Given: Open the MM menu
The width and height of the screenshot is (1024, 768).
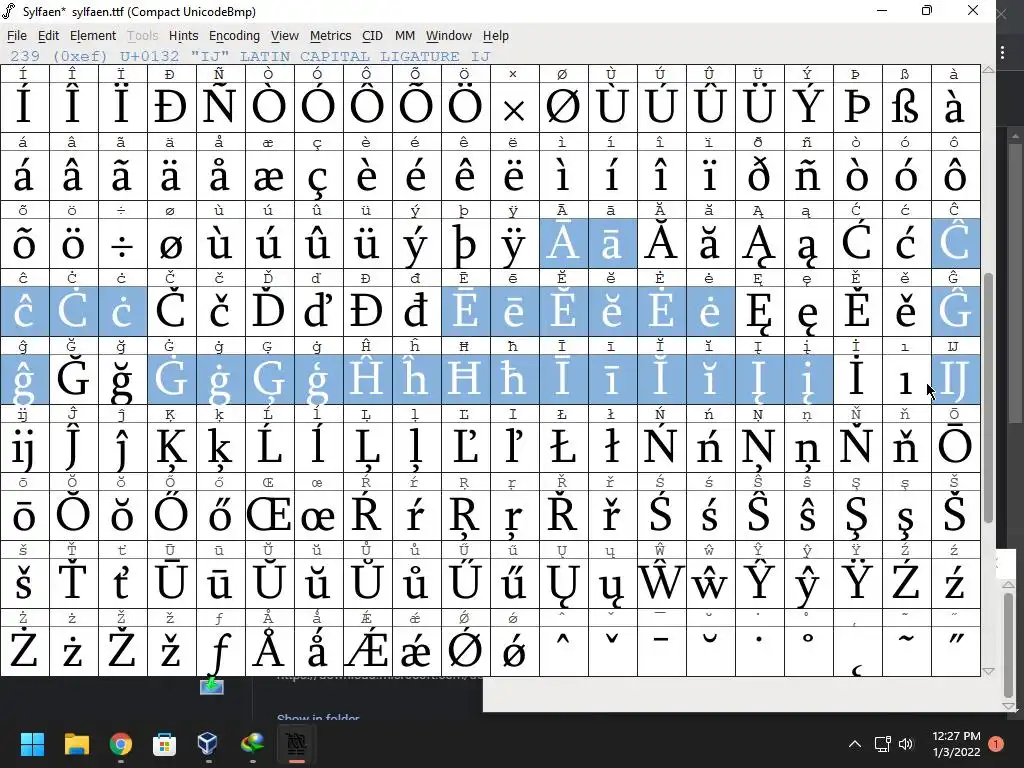Looking at the screenshot, I should [404, 36].
